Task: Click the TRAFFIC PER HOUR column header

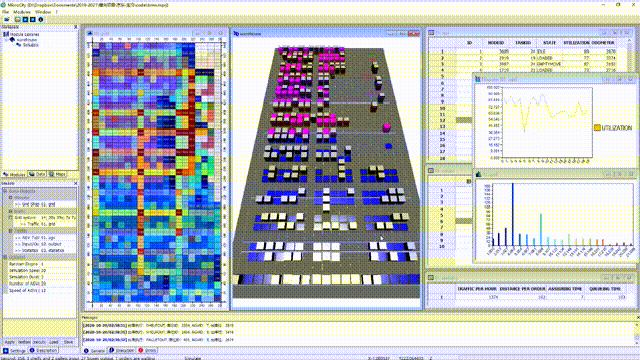Action: [476, 289]
